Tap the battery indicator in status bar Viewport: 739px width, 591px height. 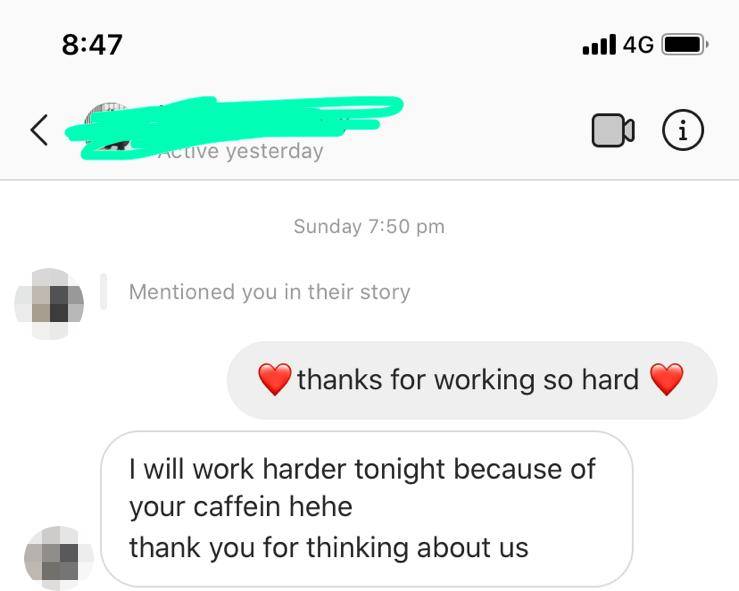click(685, 45)
